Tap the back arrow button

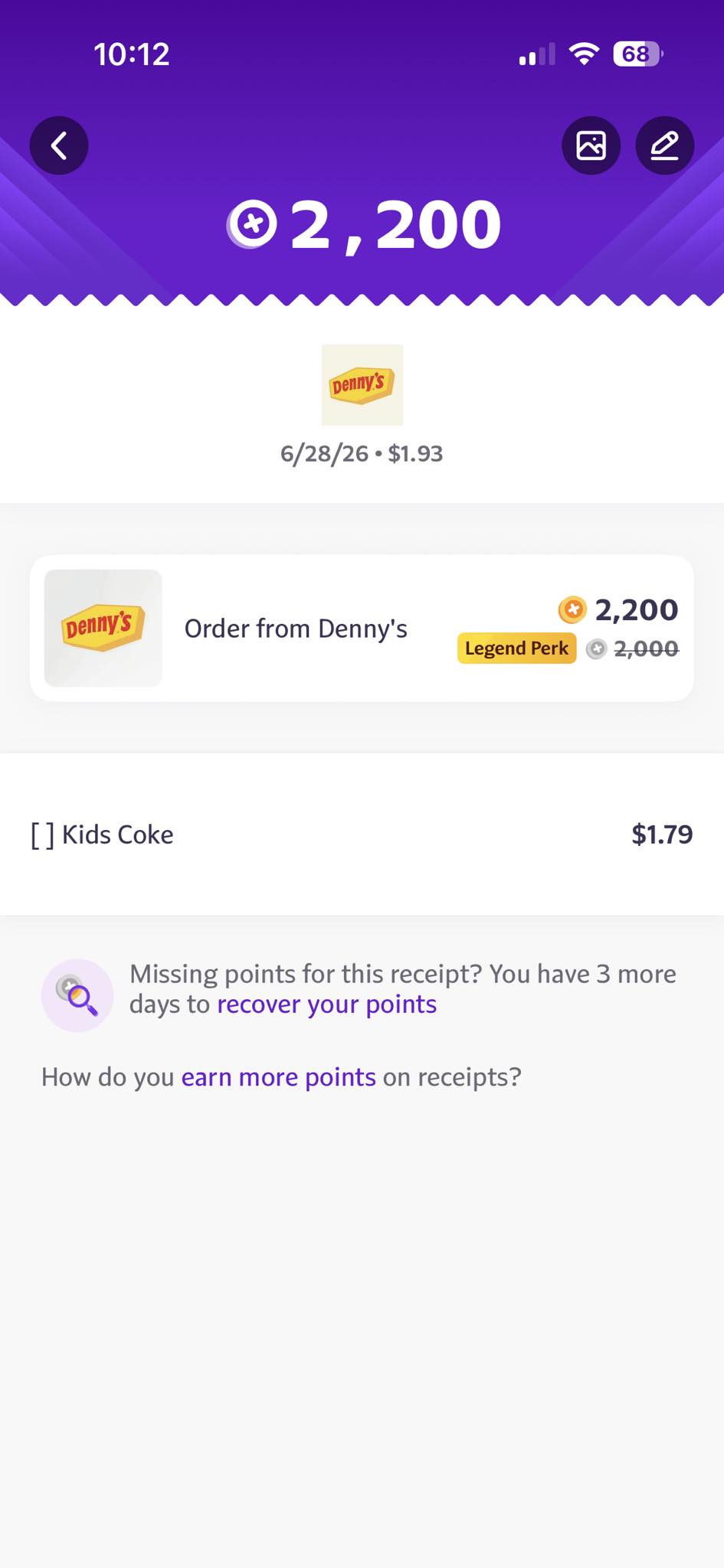point(59,145)
